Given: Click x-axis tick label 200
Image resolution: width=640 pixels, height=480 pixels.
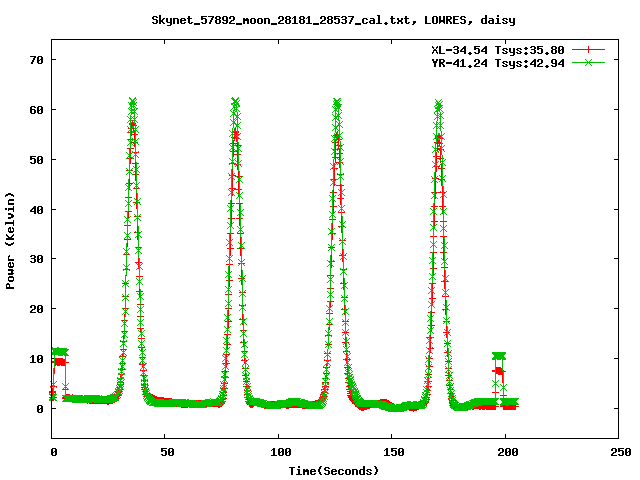Looking at the screenshot, I should pos(508,452).
